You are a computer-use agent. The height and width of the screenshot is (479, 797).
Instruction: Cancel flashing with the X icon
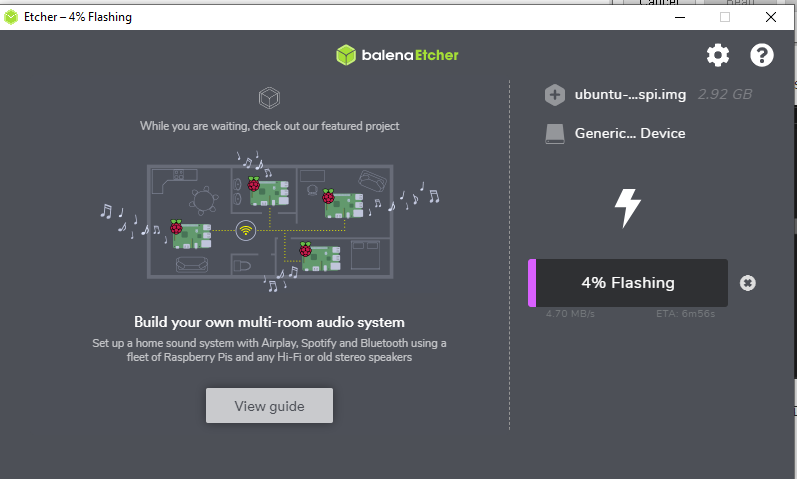pos(747,283)
